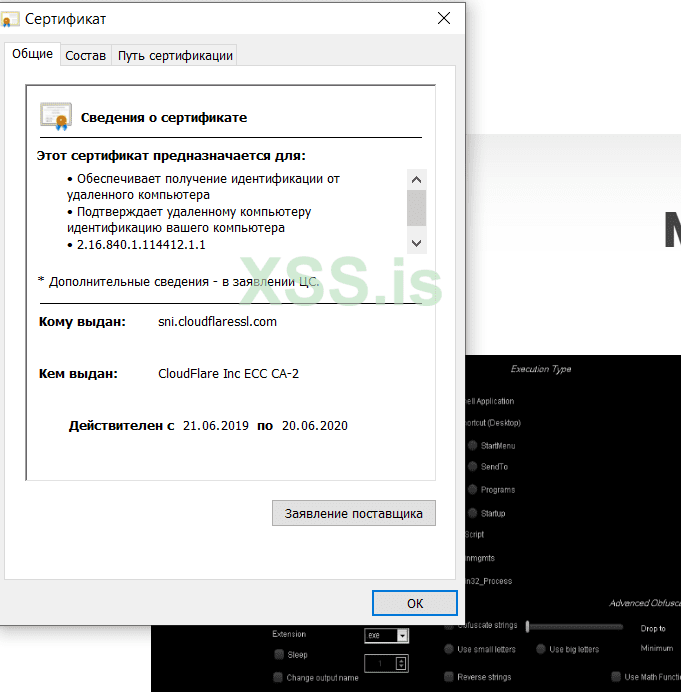Click the Сведения о сертификате heading
Image resolution: width=681 pixels, height=692 pixels.
(164, 118)
